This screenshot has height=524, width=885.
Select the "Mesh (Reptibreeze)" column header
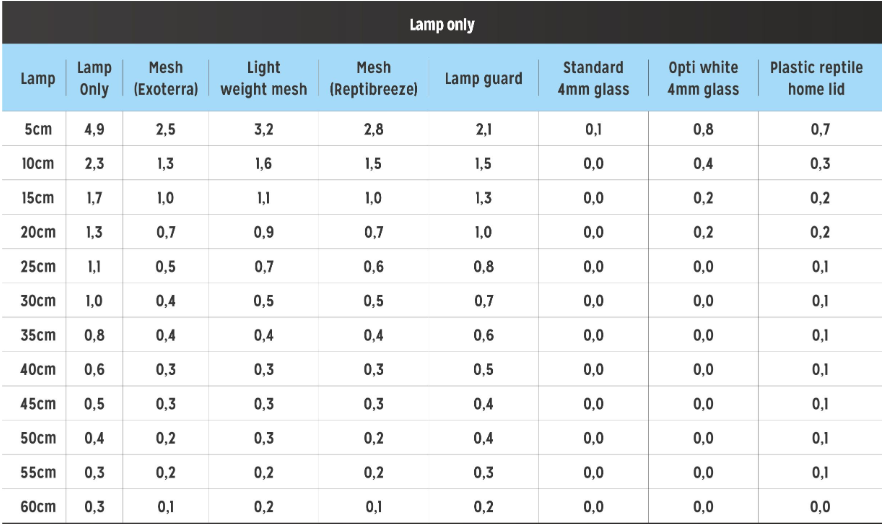[x=373, y=78]
